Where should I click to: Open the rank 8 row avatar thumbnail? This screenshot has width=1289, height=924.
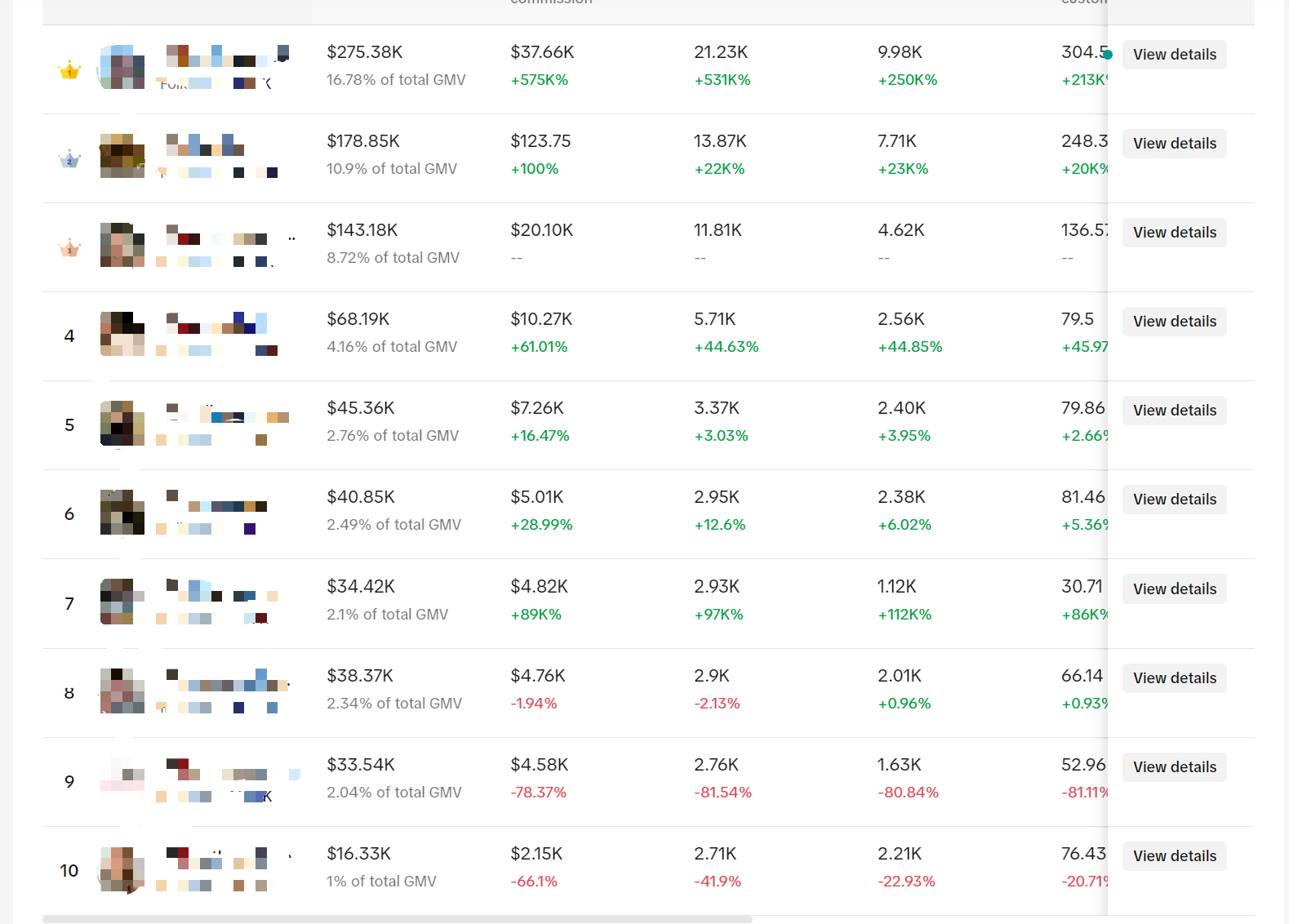[122, 691]
